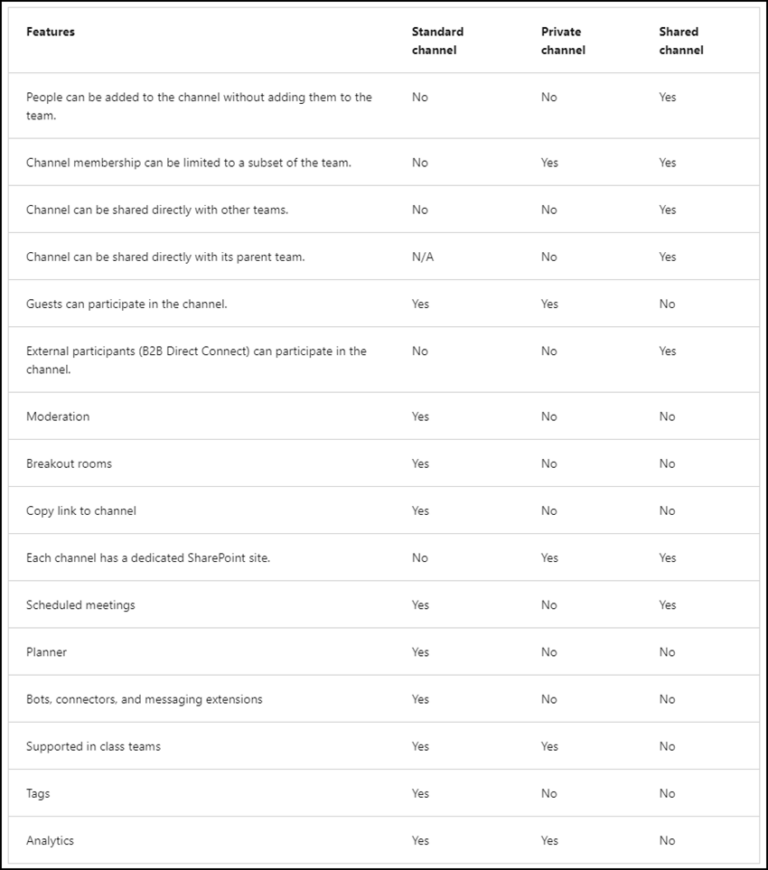The height and width of the screenshot is (870, 768).
Task: Click the Standard channel column header
Action: pos(437,41)
